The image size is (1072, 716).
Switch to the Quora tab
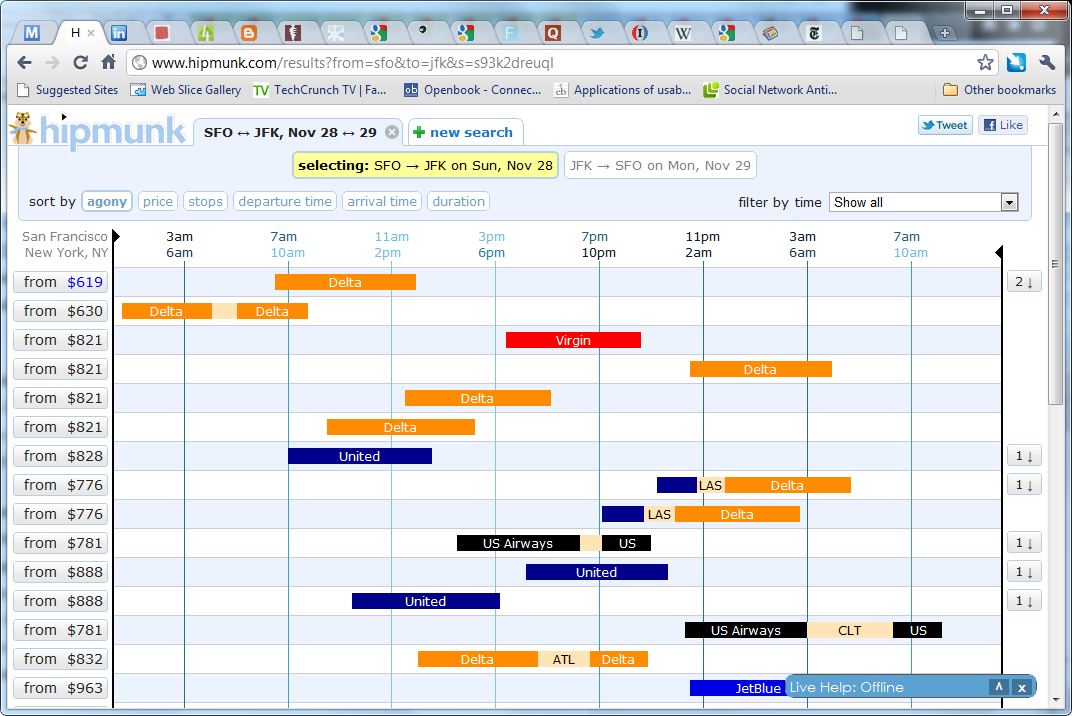553,33
